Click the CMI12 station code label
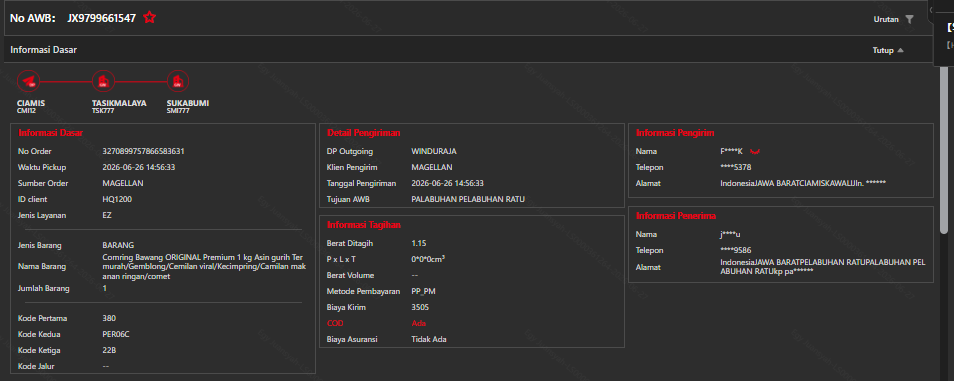This screenshot has height=381, width=954. (x=27, y=111)
